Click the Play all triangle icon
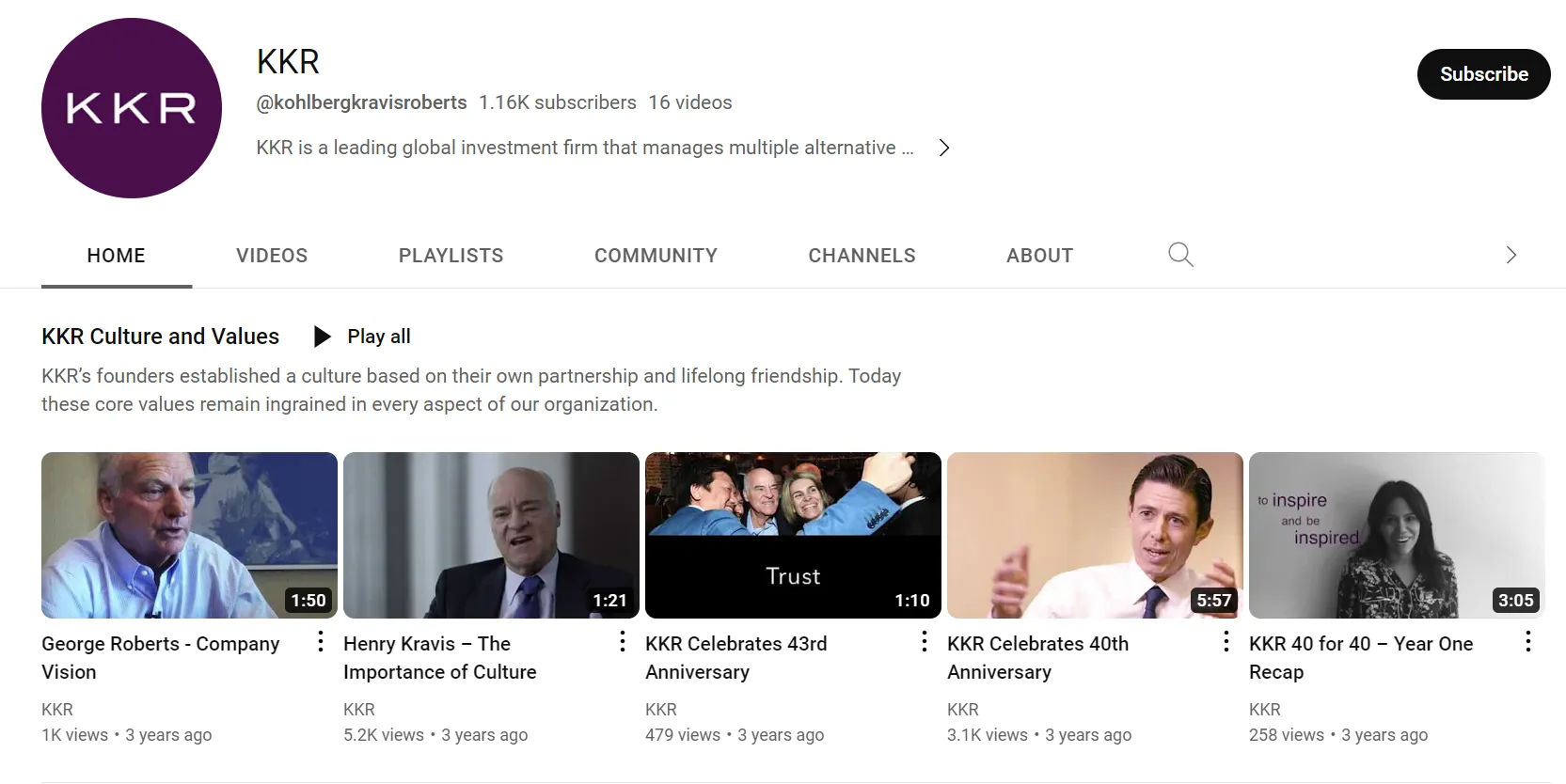 (x=322, y=337)
